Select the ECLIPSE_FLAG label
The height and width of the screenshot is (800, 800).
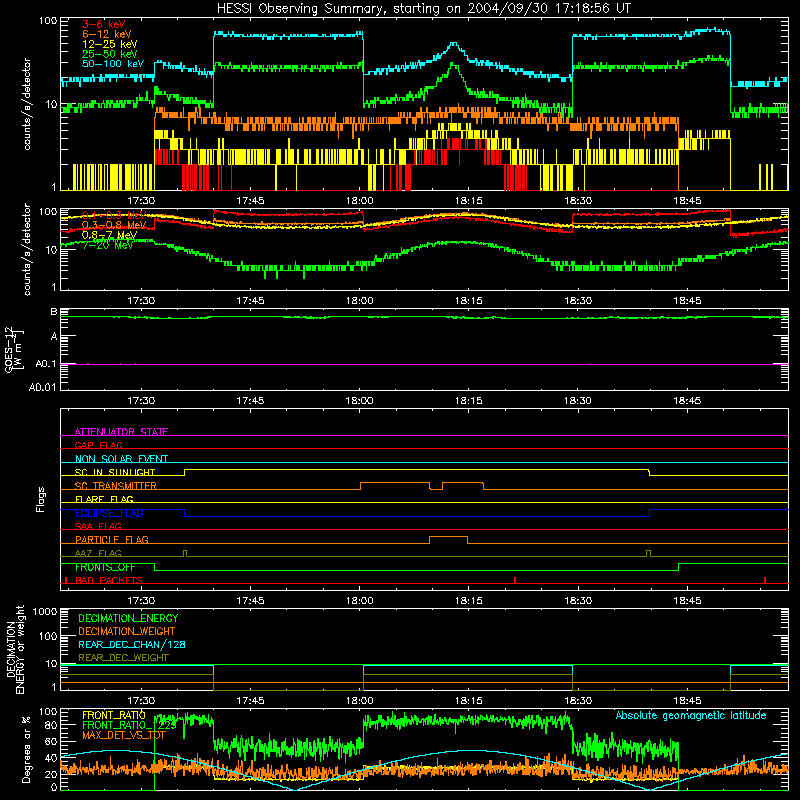coord(109,513)
